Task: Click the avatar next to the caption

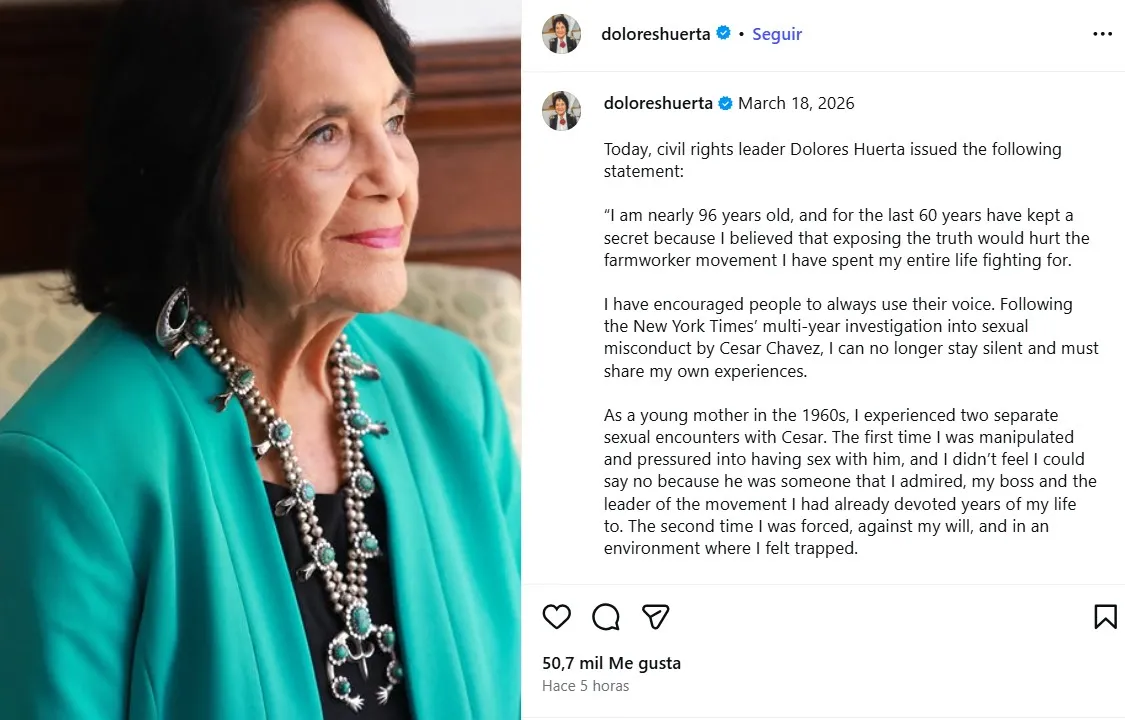Action: (561, 111)
